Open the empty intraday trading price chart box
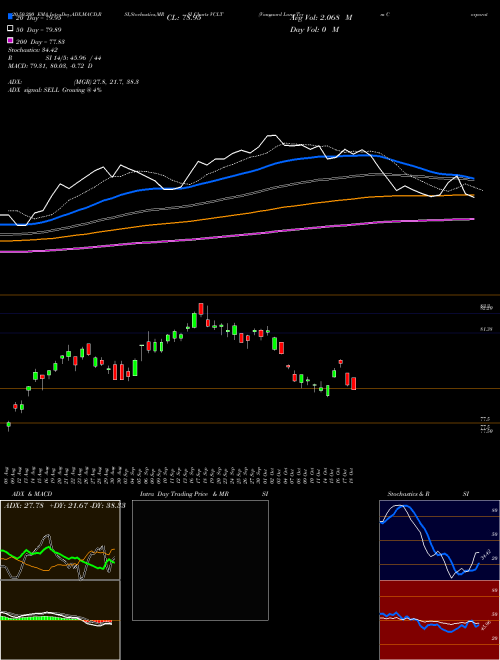This screenshot has height=660, width=500. pyautogui.click(x=200, y=560)
